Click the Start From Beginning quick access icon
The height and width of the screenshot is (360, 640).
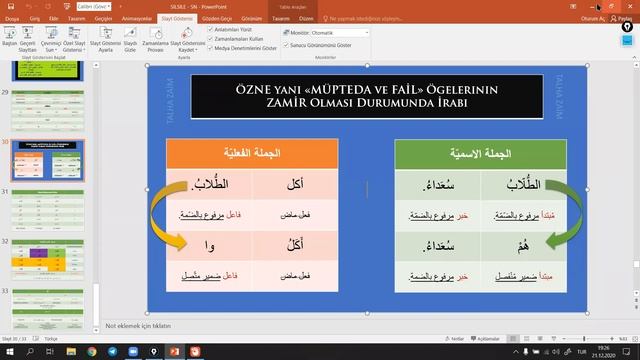tap(67, 7)
